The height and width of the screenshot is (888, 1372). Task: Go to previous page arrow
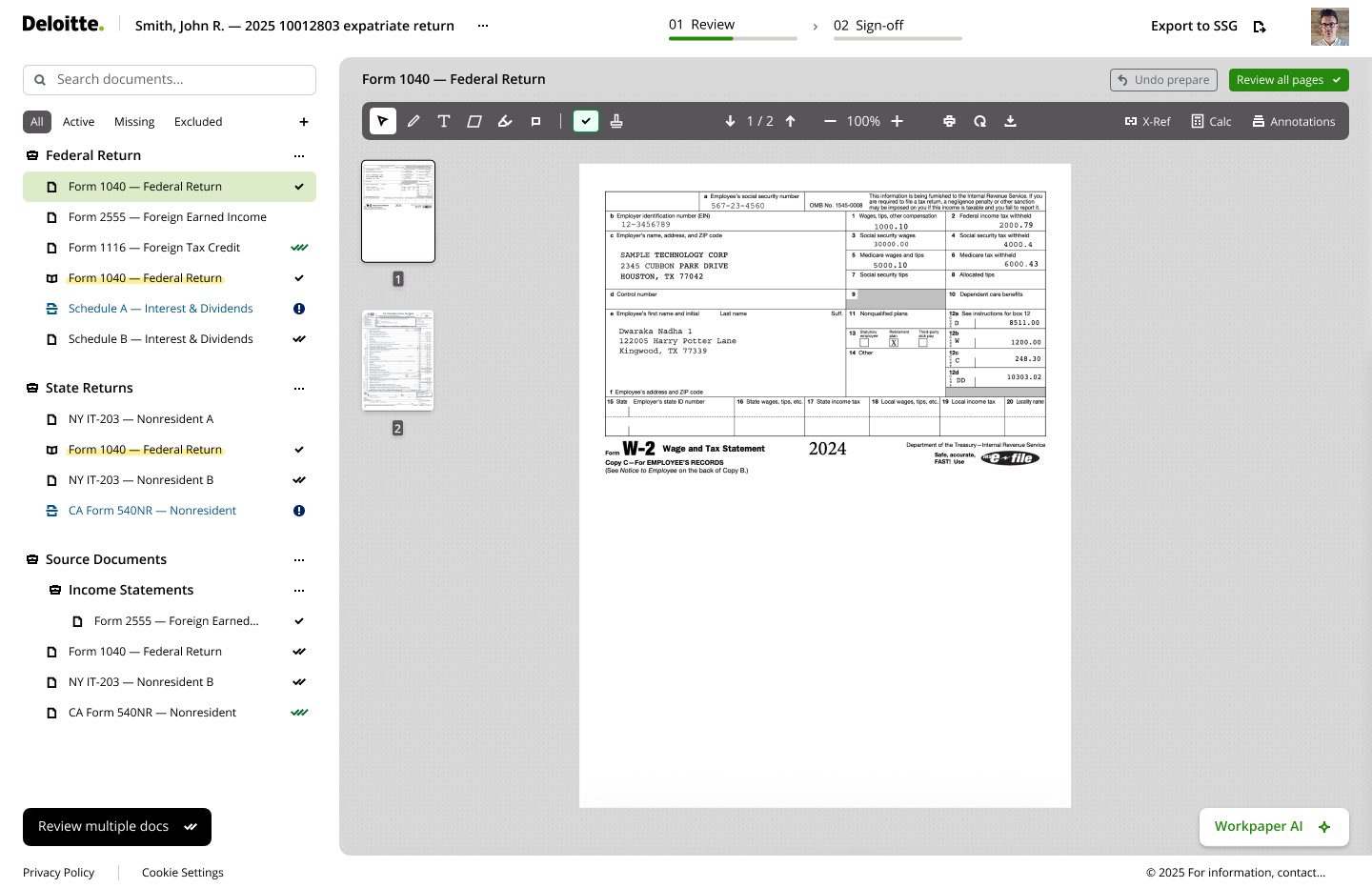click(x=791, y=121)
